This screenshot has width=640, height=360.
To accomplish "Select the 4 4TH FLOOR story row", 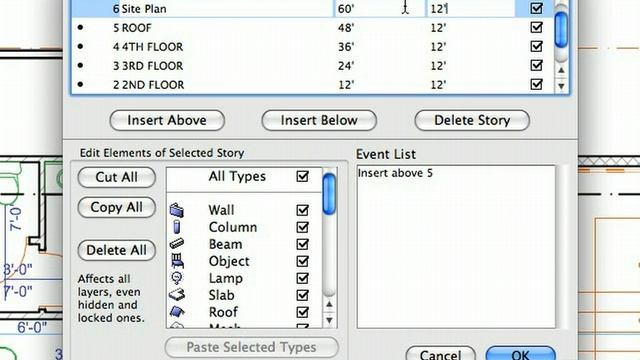I will coord(313,47).
